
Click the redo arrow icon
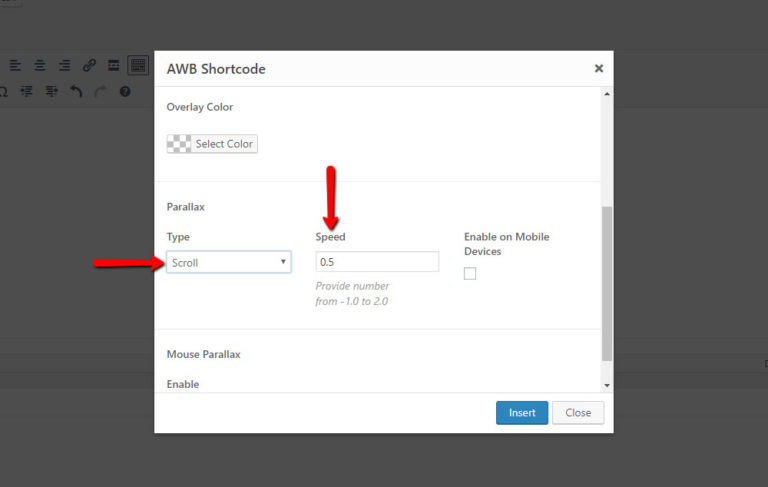(101, 91)
